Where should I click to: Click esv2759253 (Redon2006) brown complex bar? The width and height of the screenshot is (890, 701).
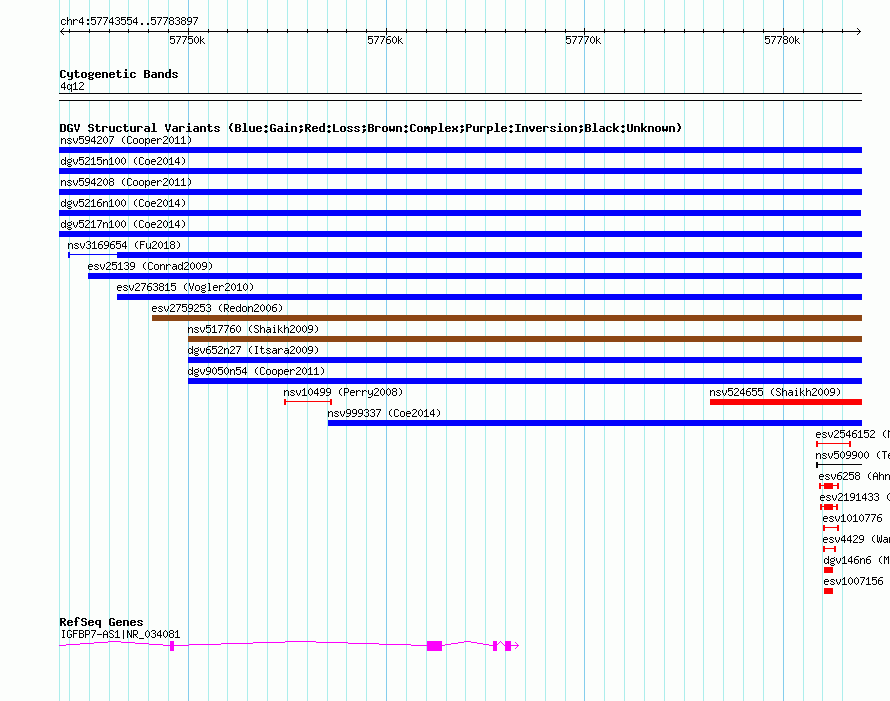pyautogui.click(x=507, y=318)
